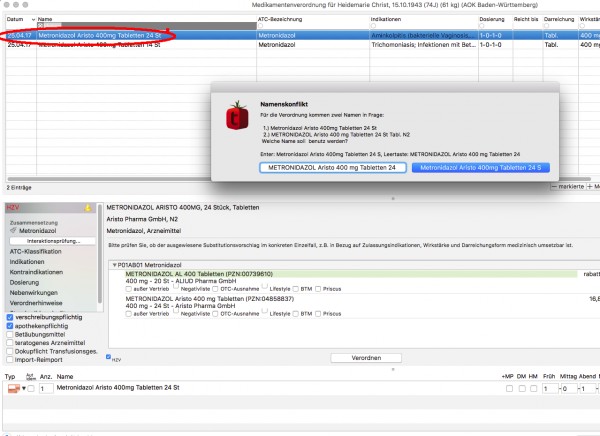Click the prescription table horizontal scrollbar
The height and width of the screenshot is (436, 600).
[x=109, y=179]
